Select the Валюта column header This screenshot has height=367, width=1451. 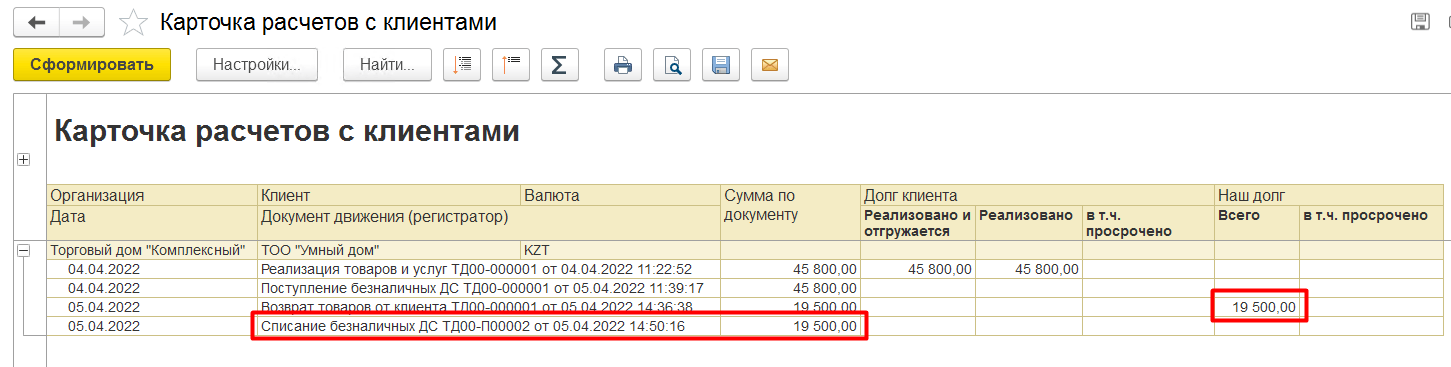pyautogui.click(x=620, y=195)
